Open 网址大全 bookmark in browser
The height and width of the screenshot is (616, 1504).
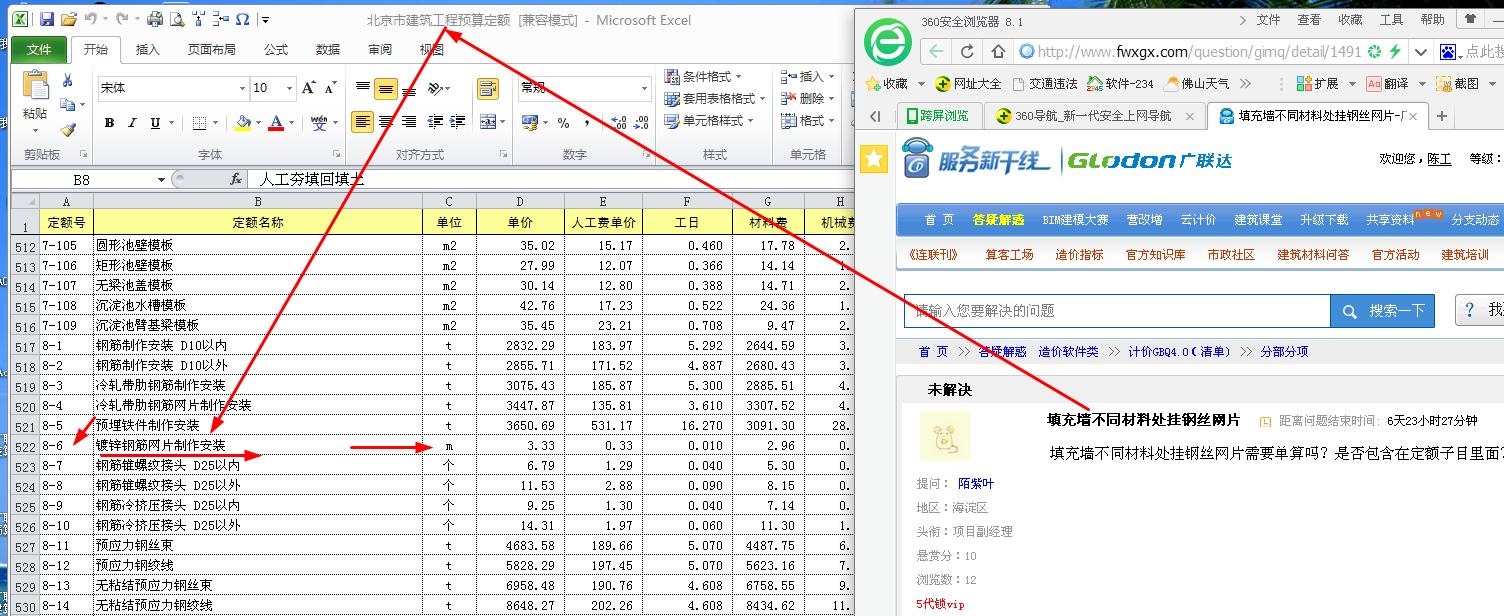[968, 84]
